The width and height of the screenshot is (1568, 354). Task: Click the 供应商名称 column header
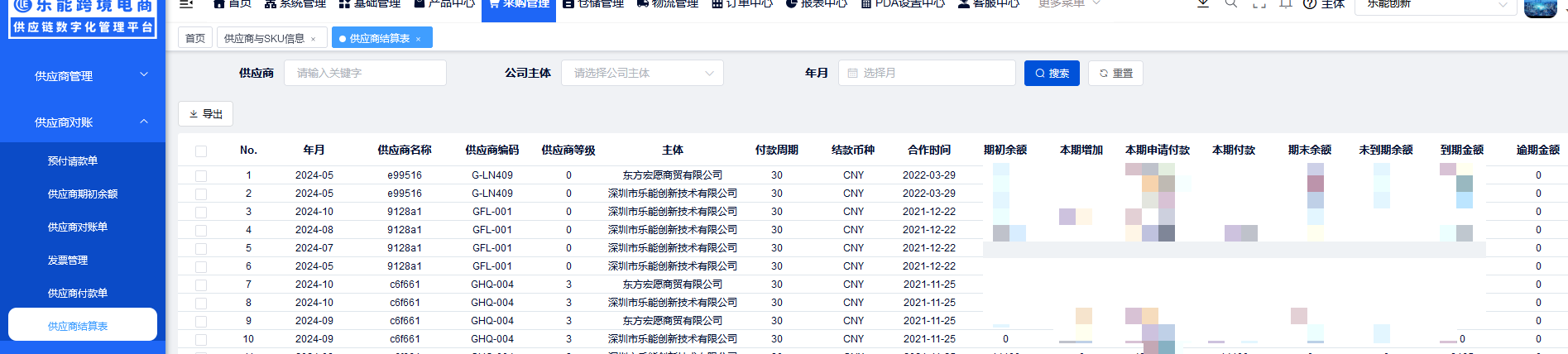pyautogui.click(x=405, y=150)
